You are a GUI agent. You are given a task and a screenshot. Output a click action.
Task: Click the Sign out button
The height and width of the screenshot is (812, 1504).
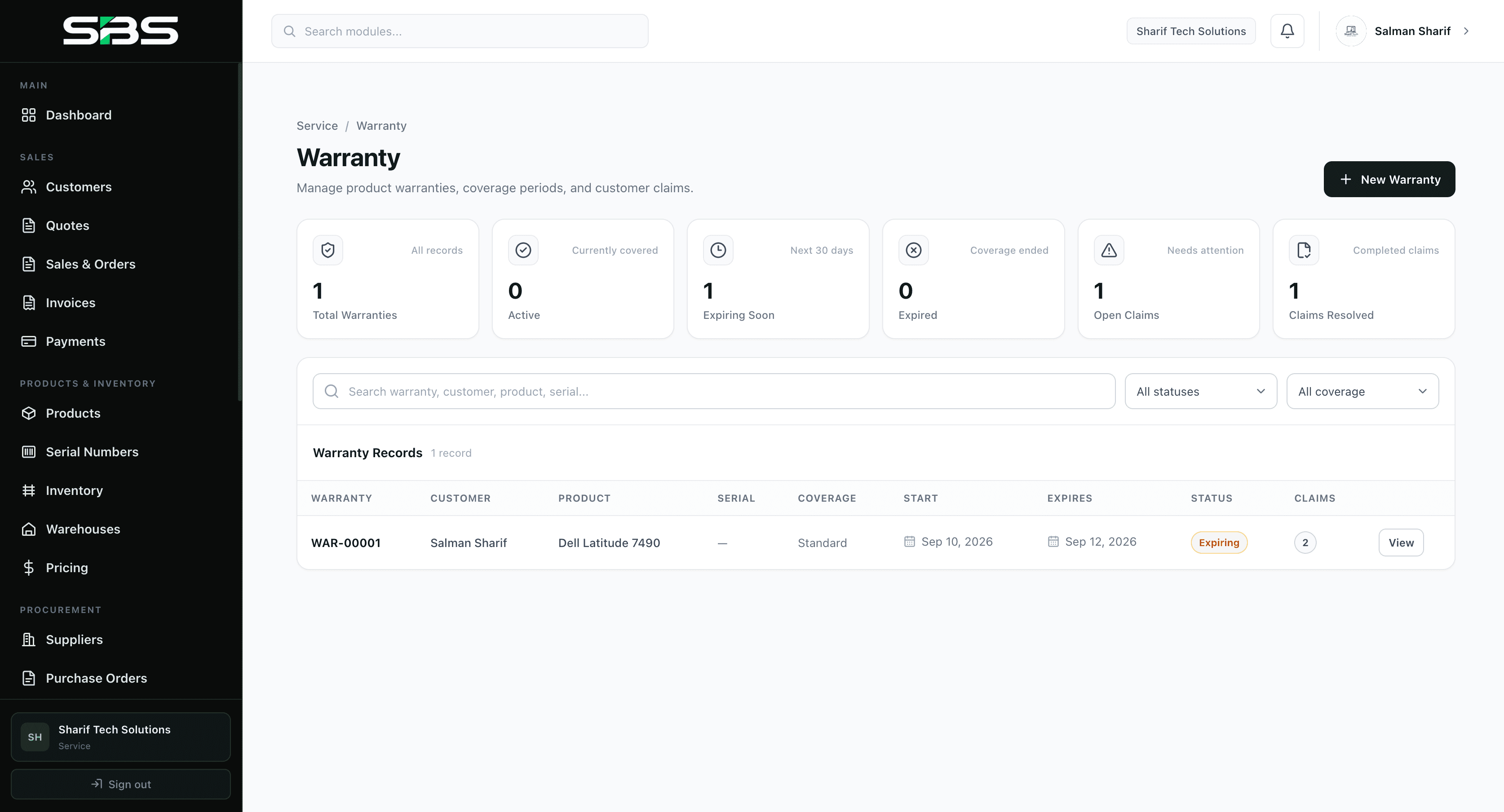[121, 784]
